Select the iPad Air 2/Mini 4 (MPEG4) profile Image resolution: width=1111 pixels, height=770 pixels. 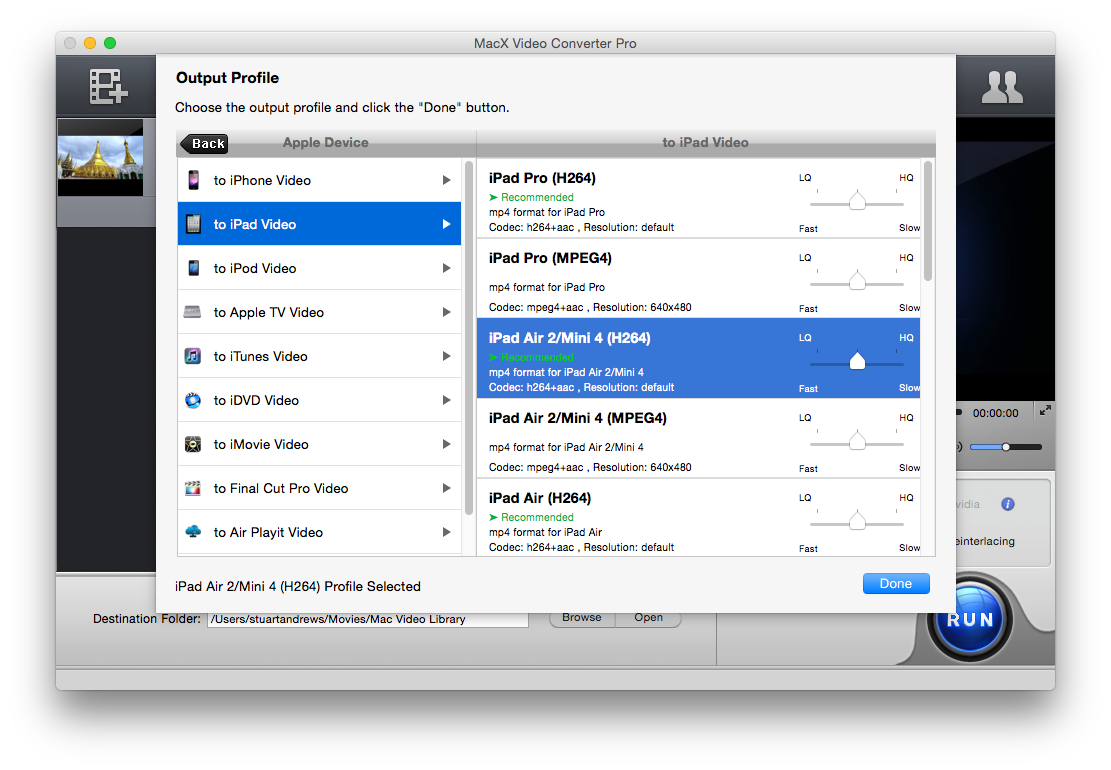pos(699,438)
